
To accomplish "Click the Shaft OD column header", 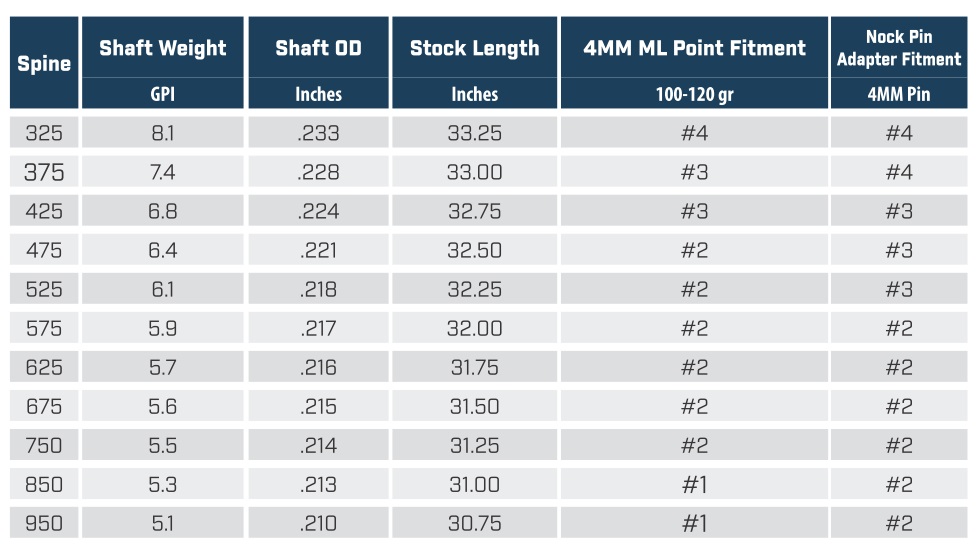I will (x=319, y=47).
